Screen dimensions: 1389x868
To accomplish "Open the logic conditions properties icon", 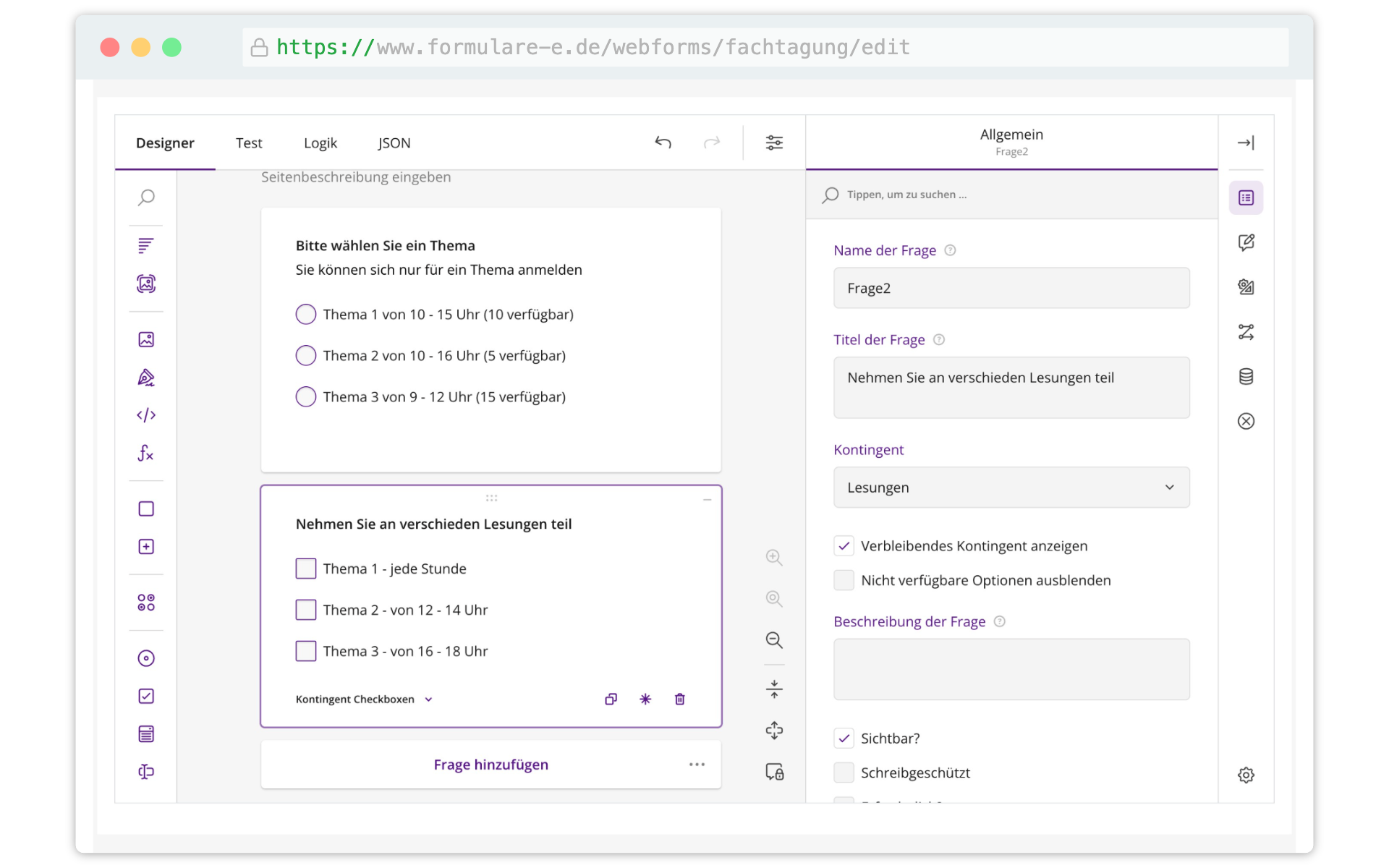I will tap(1246, 331).
